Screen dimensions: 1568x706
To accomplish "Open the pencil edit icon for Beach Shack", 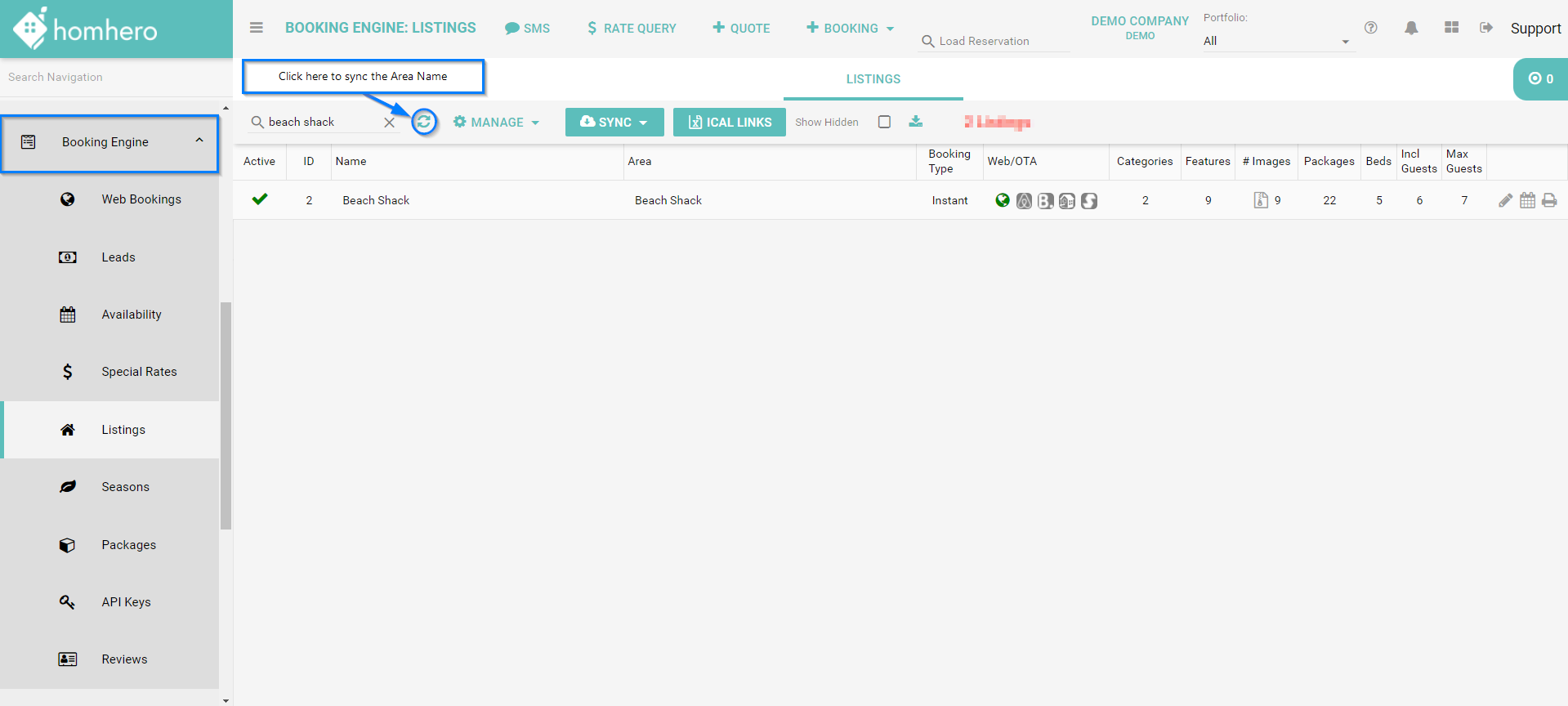I will [x=1505, y=200].
